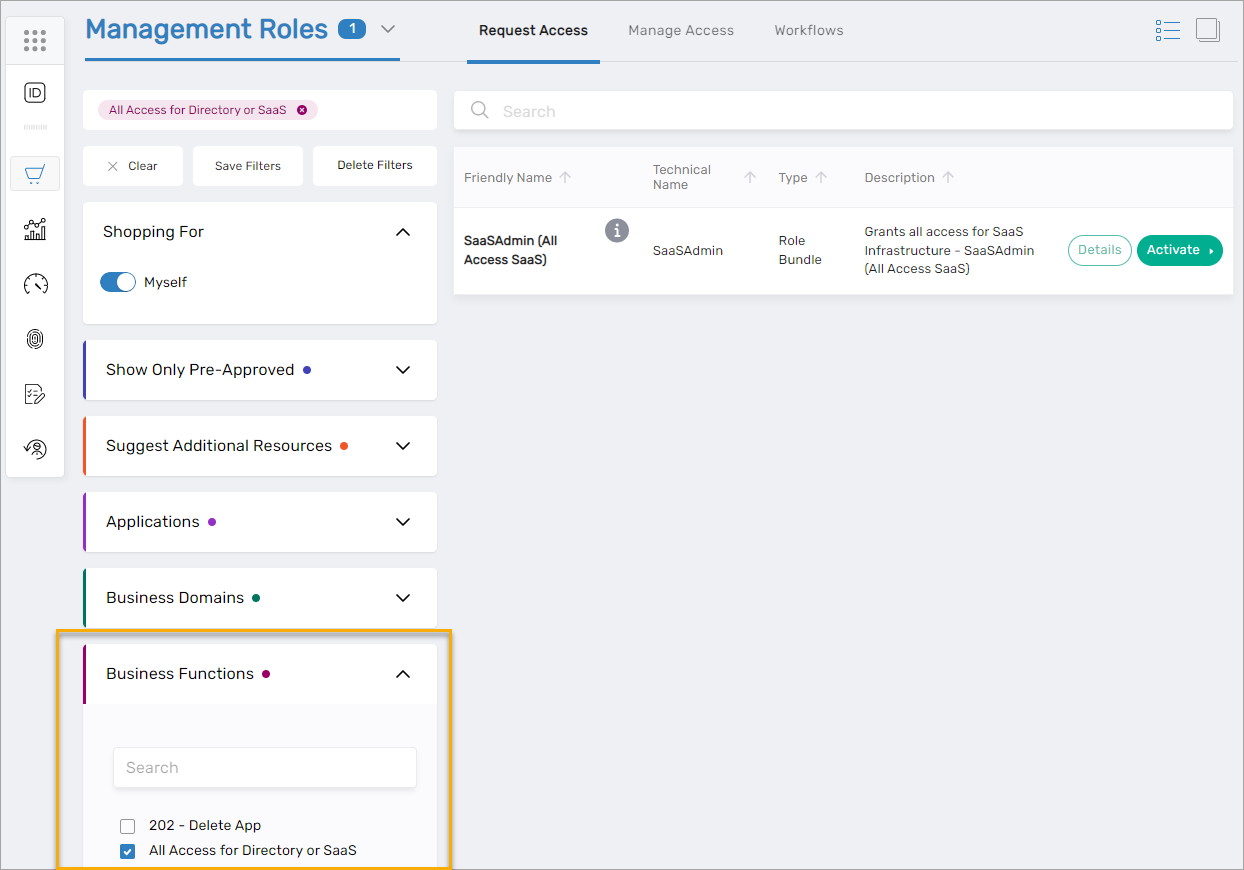1244x870 pixels.
Task: Switch to the Manage Access tab
Action: [681, 30]
